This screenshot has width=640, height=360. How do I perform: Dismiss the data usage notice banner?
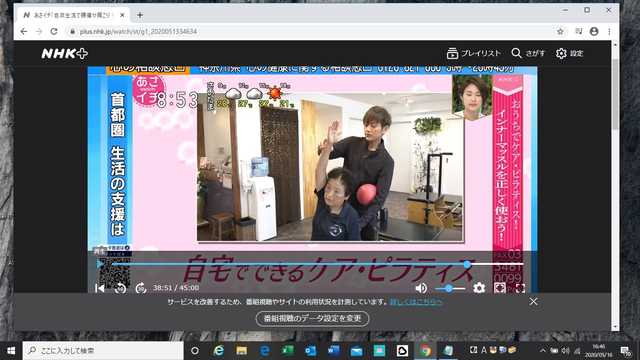[x=533, y=302]
